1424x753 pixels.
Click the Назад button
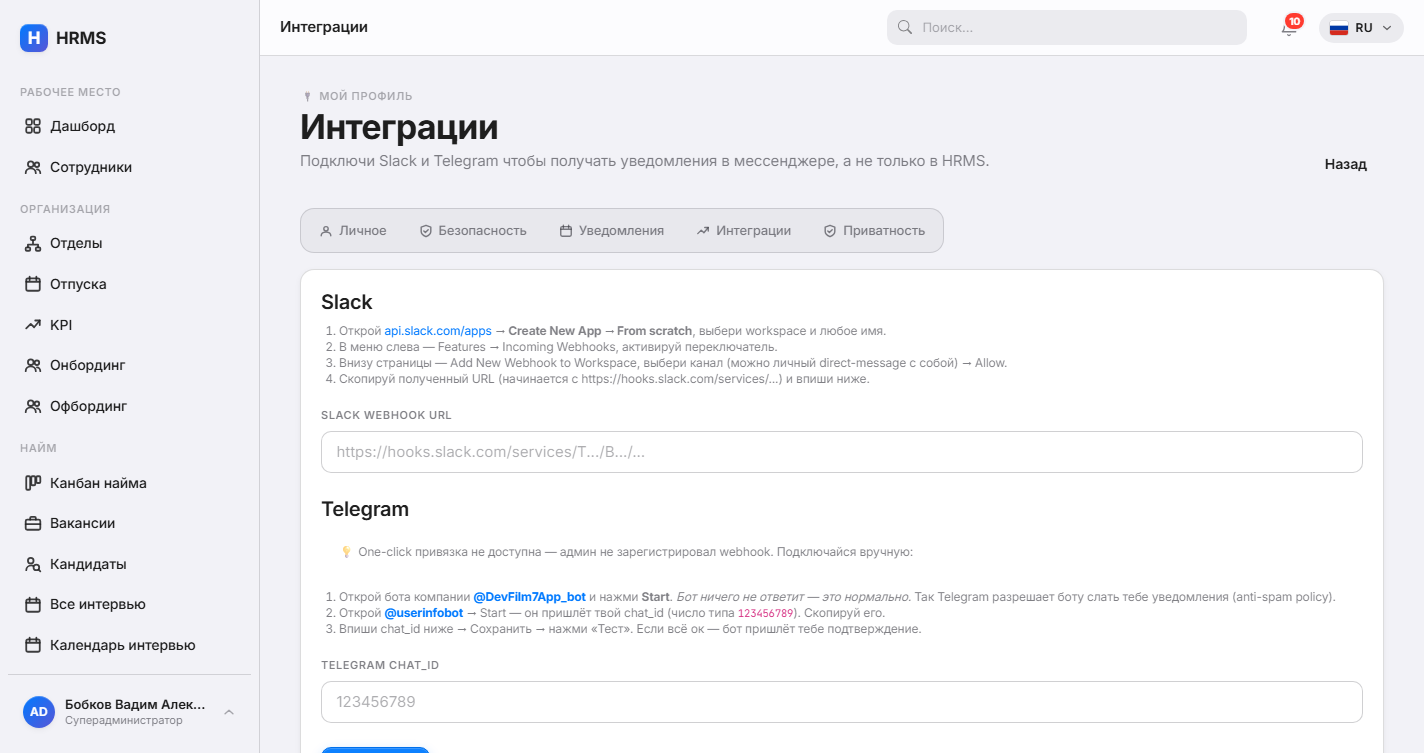tap(1346, 164)
